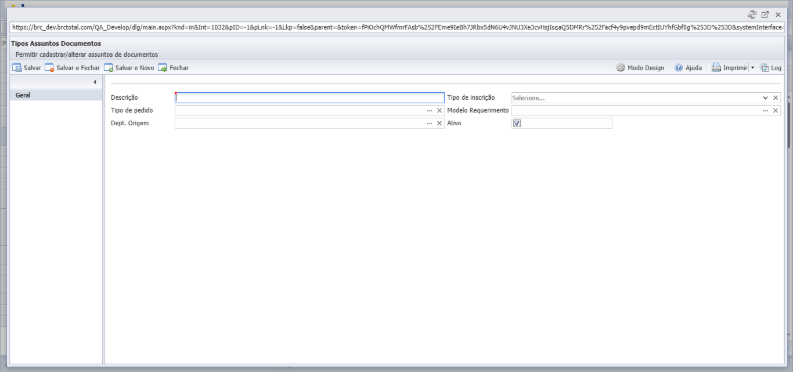
Task: Open Modelo Requerimento lookup ellipsis
Action: pyautogui.click(x=765, y=110)
